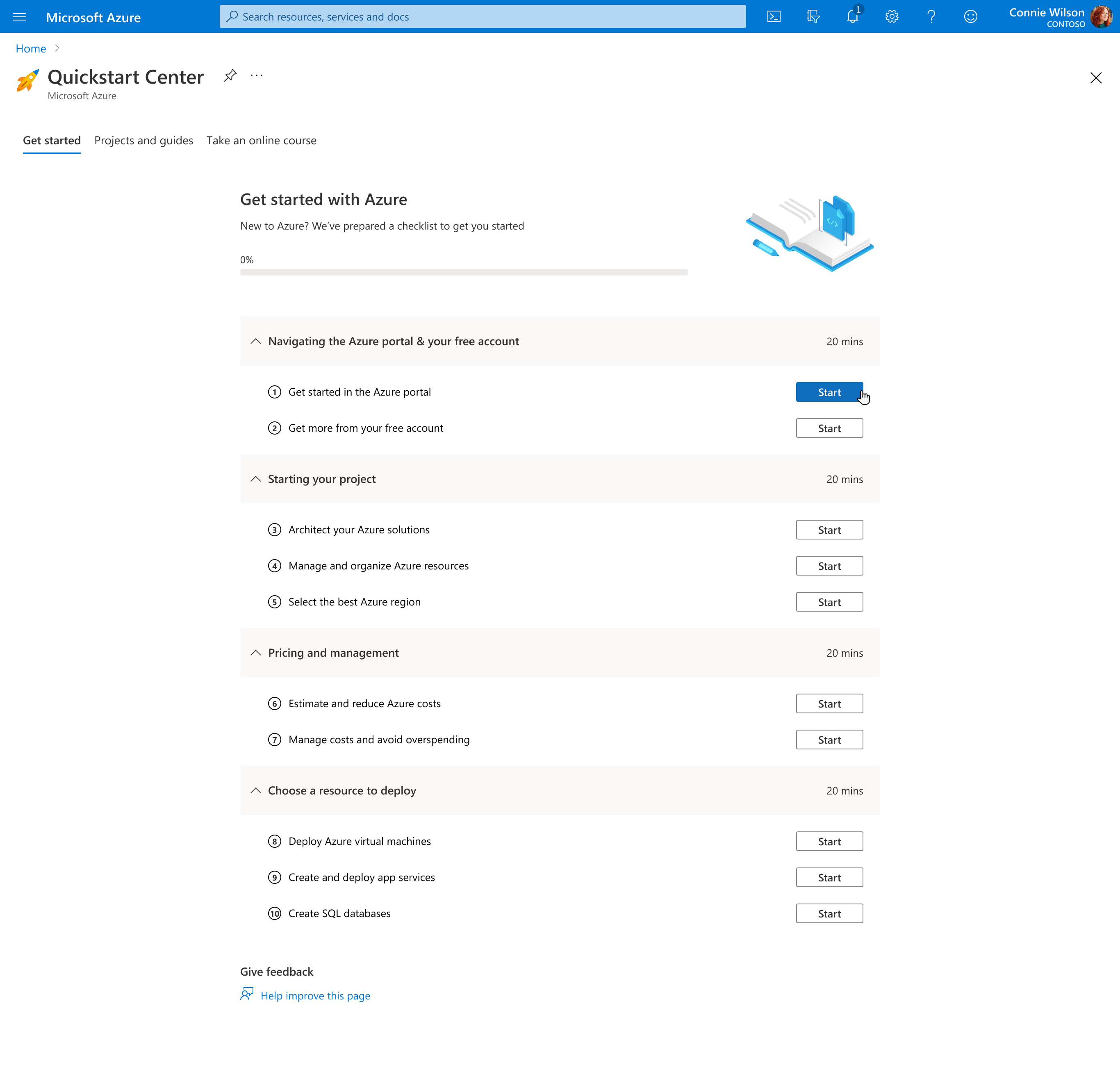The height and width of the screenshot is (1088, 1120).
Task: Start the Deploy Azure virtual machines step
Action: coord(829,840)
